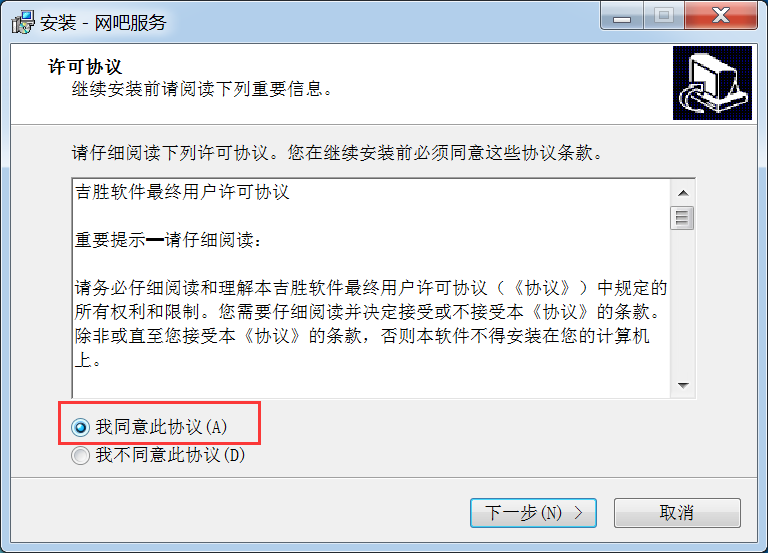Screen dimensions: 768x553
Task: Click the setup wizard computer image
Action: [712, 83]
